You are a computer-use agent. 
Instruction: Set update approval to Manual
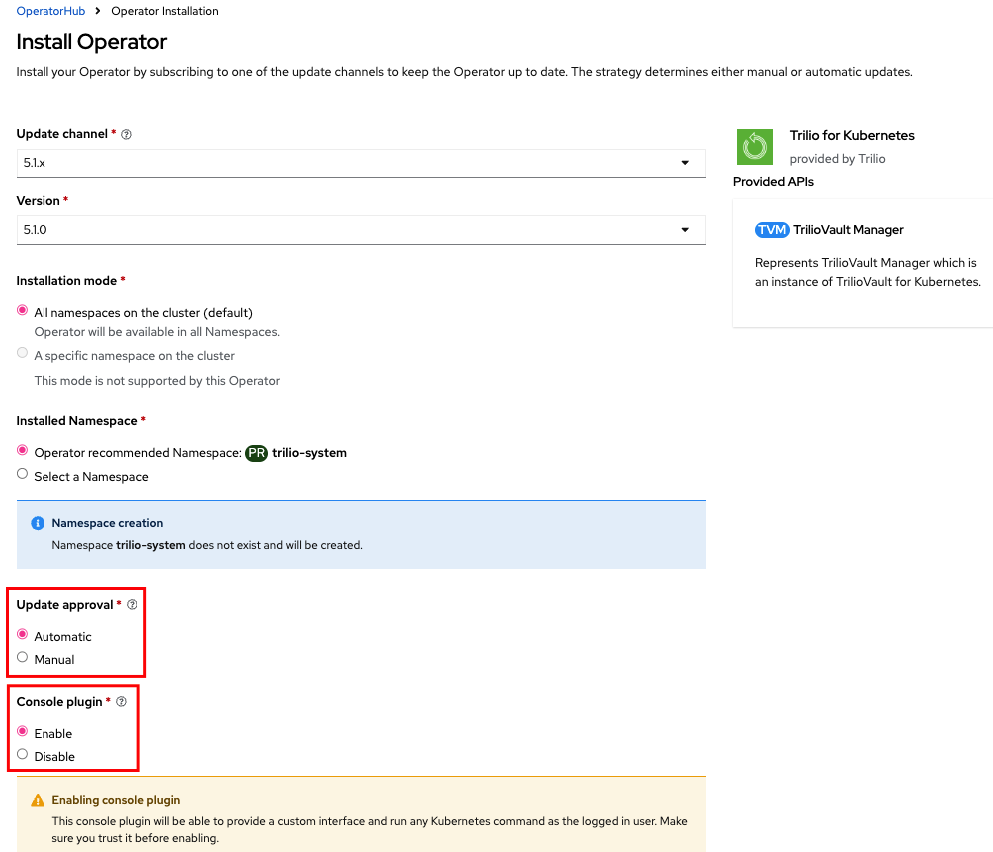[23, 658]
